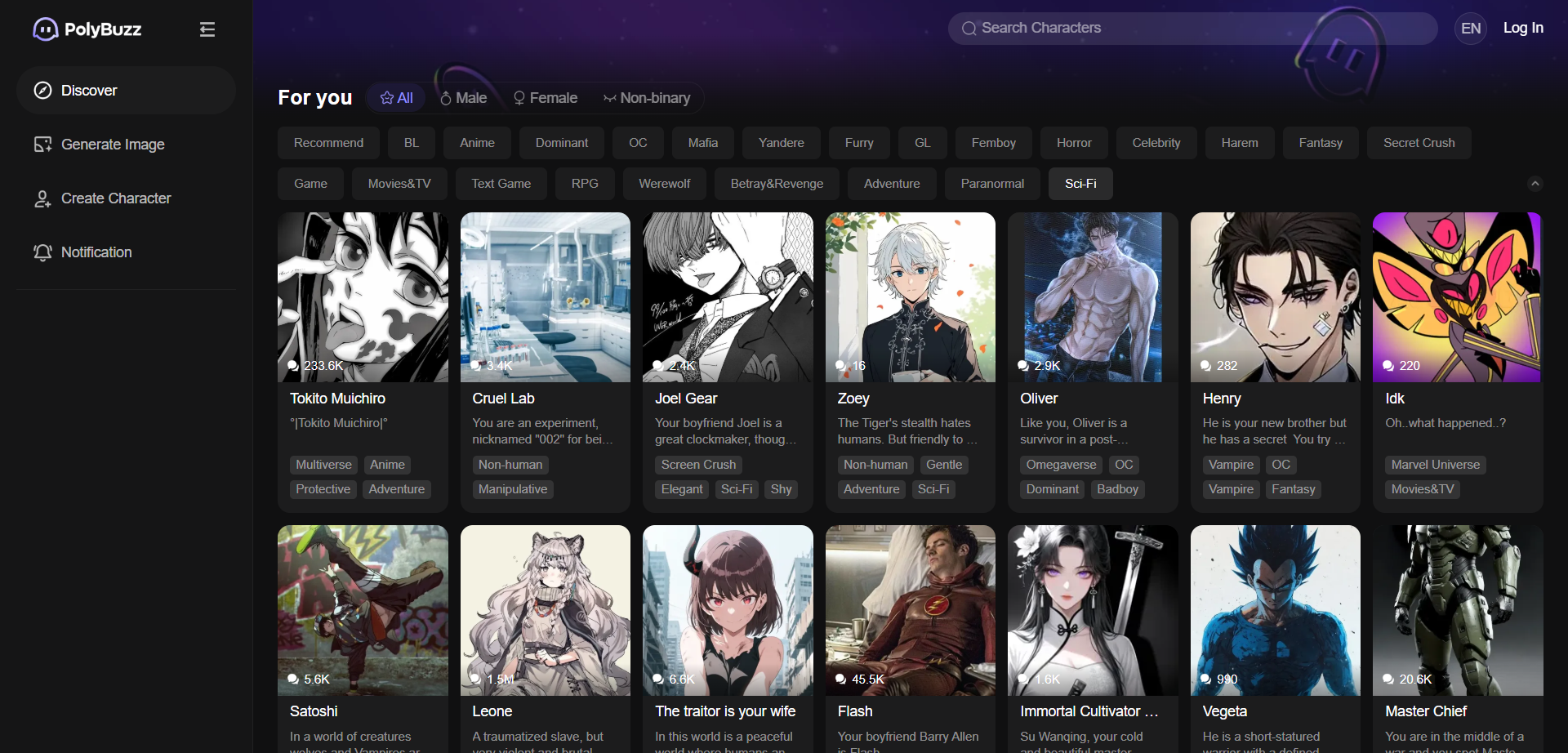The height and width of the screenshot is (753, 1568).
Task: Filter by the Horror category
Action: coord(1074,143)
